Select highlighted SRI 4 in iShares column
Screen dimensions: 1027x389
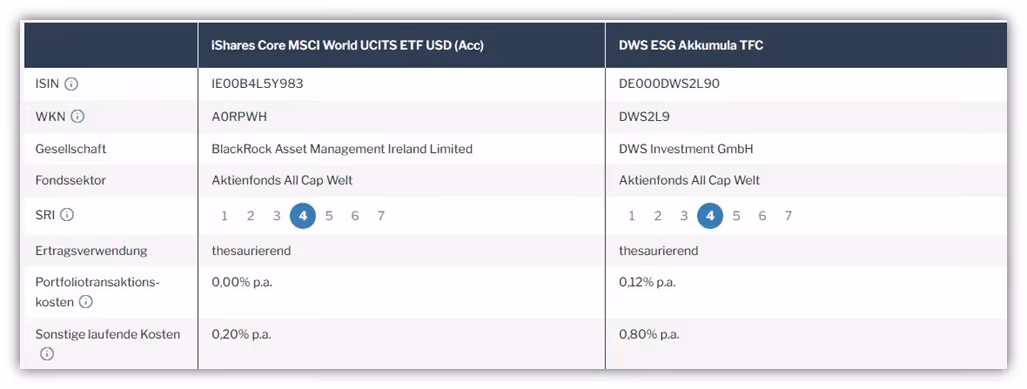[x=303, y=216]
